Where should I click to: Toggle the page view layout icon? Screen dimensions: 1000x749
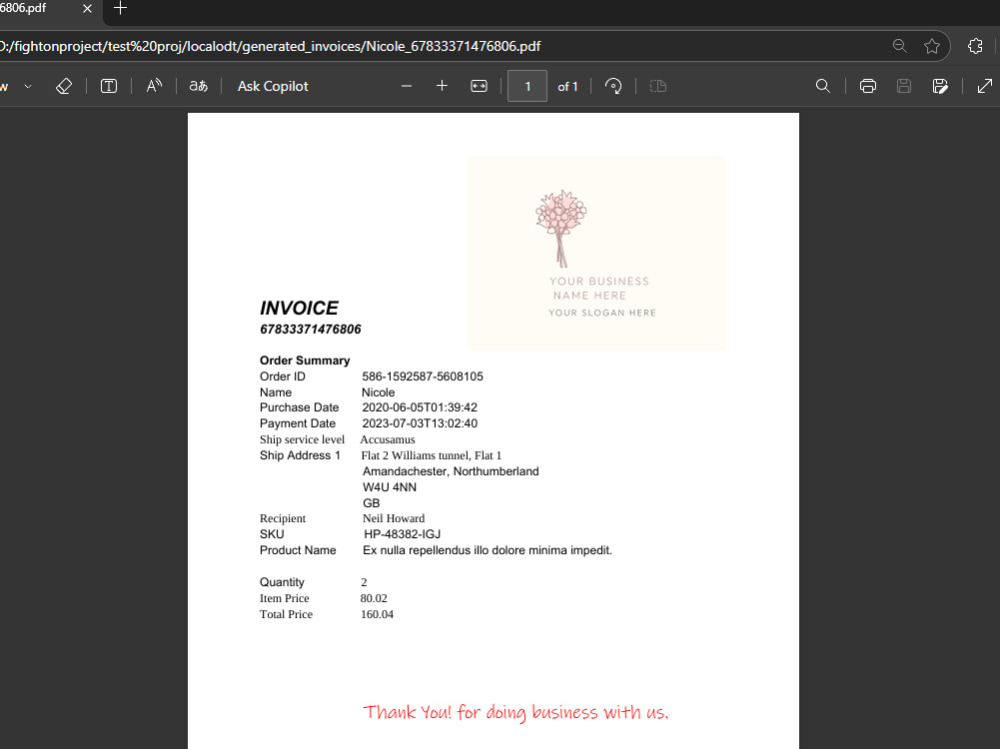[658, 86]
